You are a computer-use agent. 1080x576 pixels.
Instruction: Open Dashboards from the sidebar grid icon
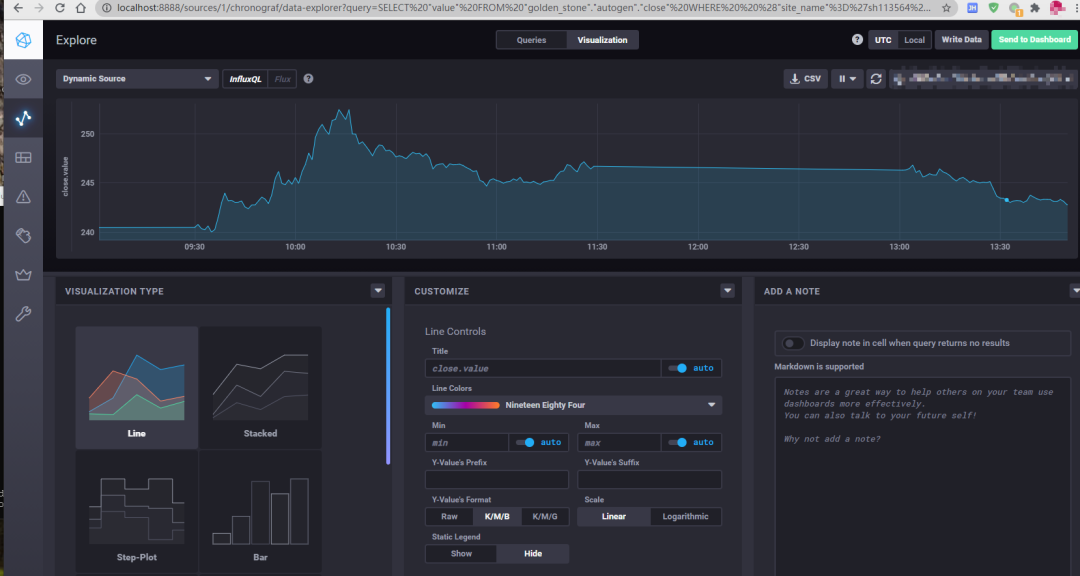23,157
